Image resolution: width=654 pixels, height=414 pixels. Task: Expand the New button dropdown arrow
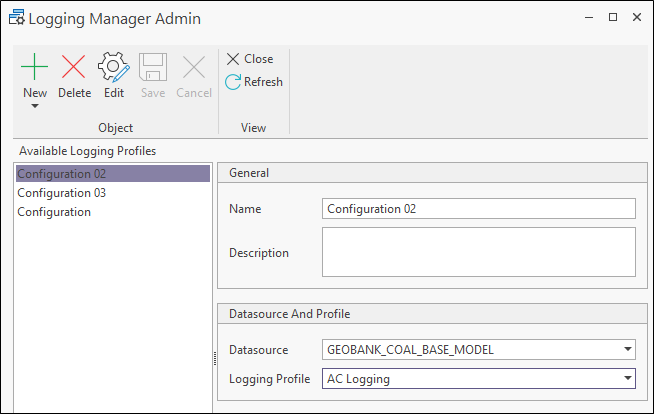(35, 105)
